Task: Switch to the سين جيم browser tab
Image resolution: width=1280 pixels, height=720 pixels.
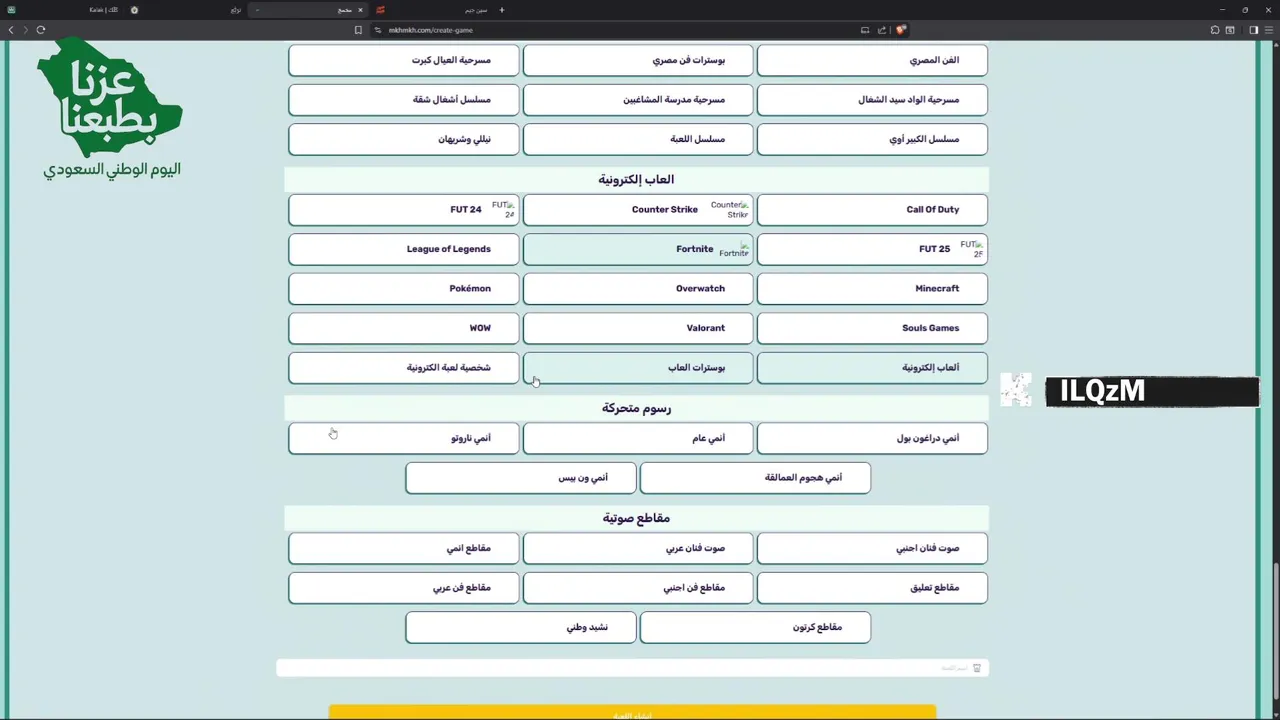Action: click(437, 10)
